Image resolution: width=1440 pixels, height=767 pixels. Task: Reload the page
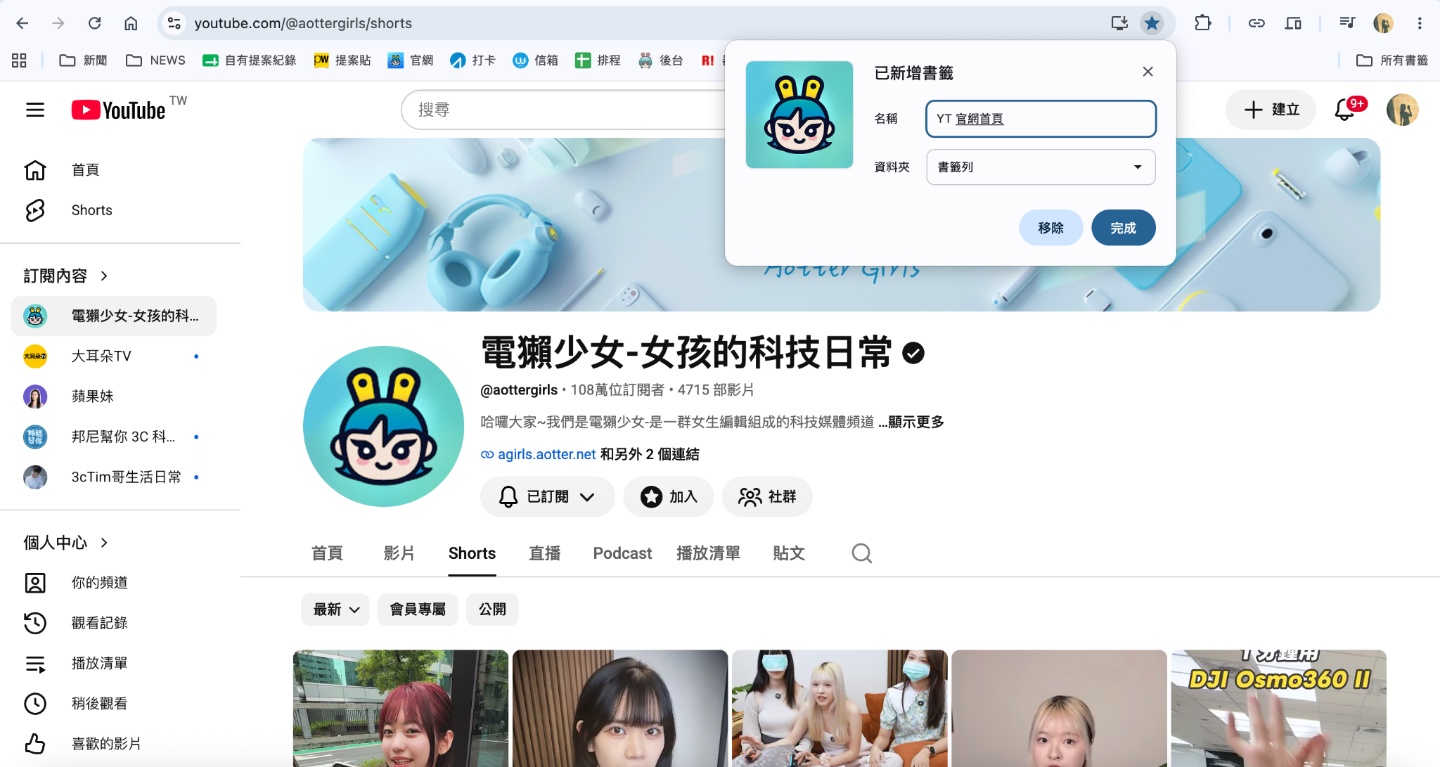pyautogui.click(x=94, y=23)
